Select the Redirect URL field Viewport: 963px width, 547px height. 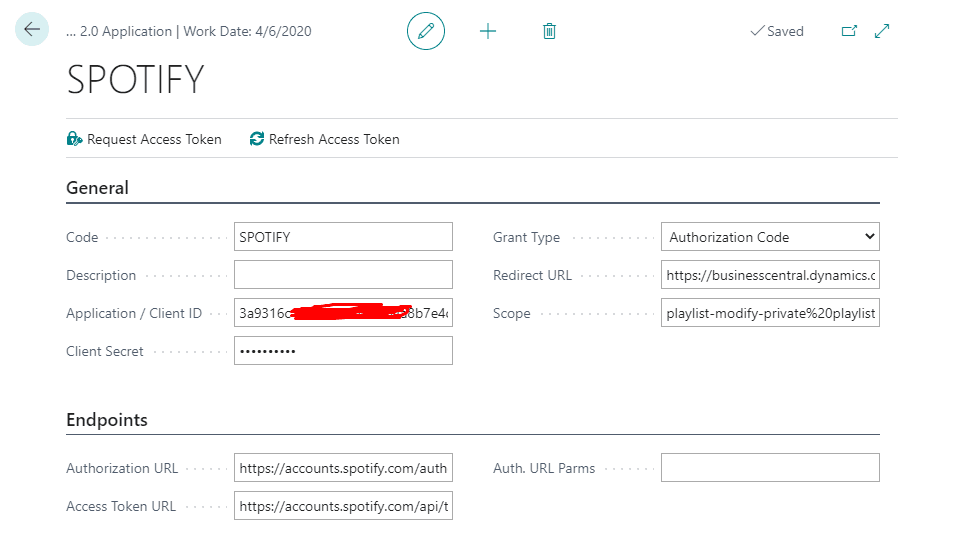770,275
